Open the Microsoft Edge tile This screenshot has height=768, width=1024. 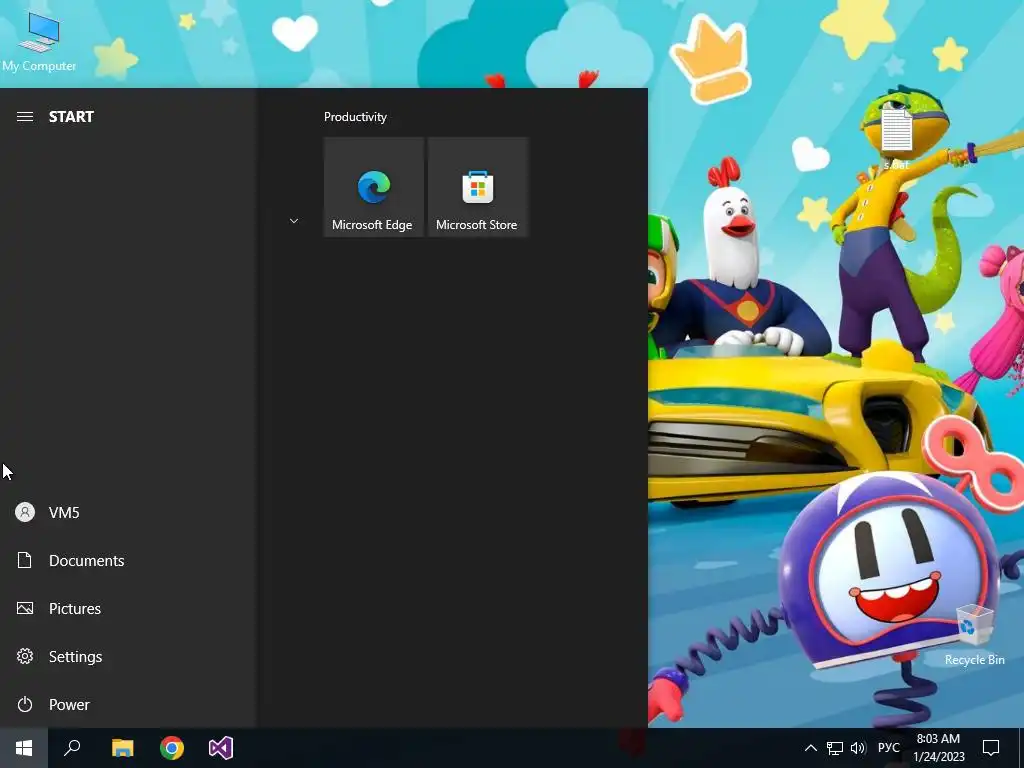pos(374,187)
